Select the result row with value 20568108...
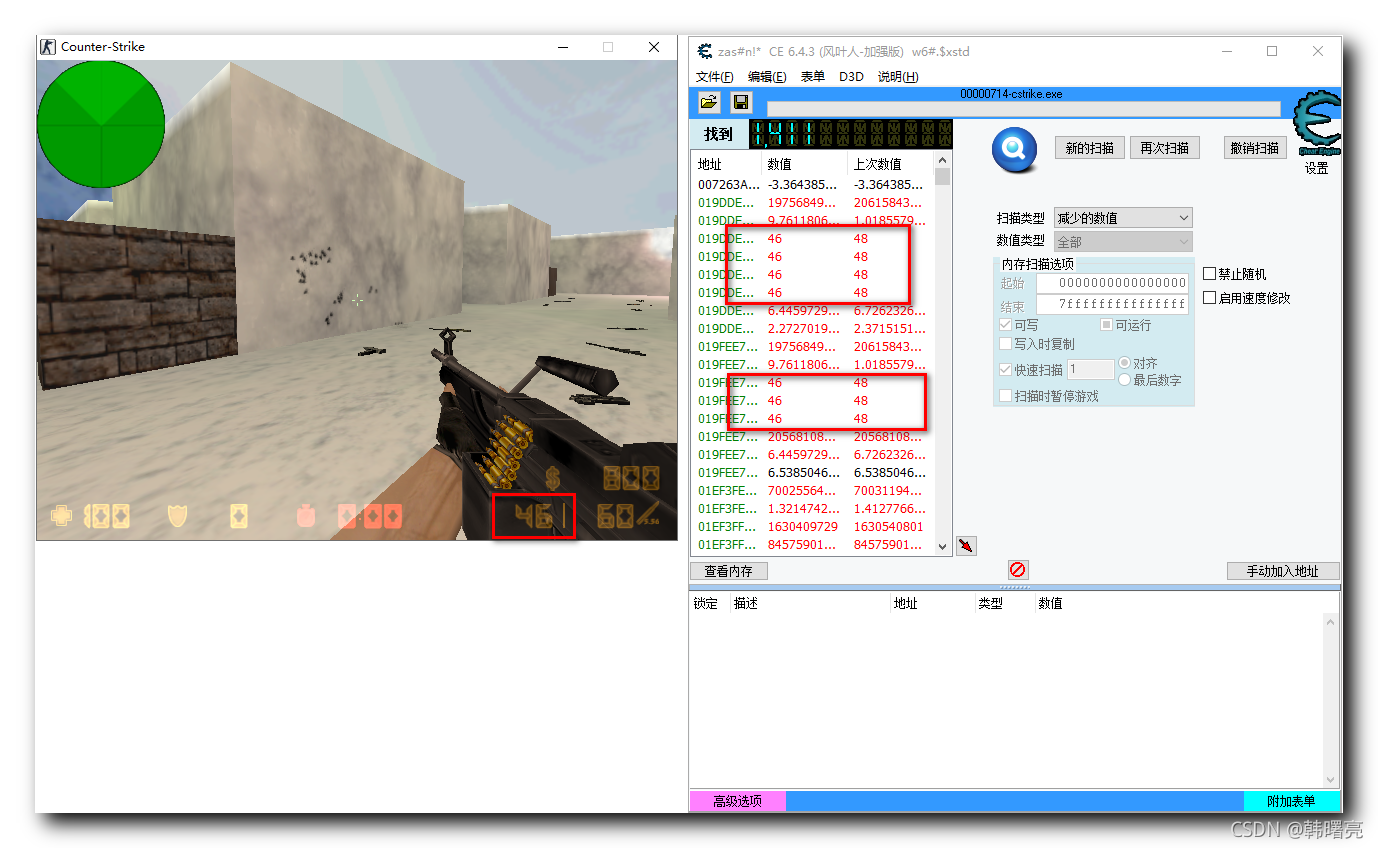This screenshot has height=848, width=1378. click(812, 437)
